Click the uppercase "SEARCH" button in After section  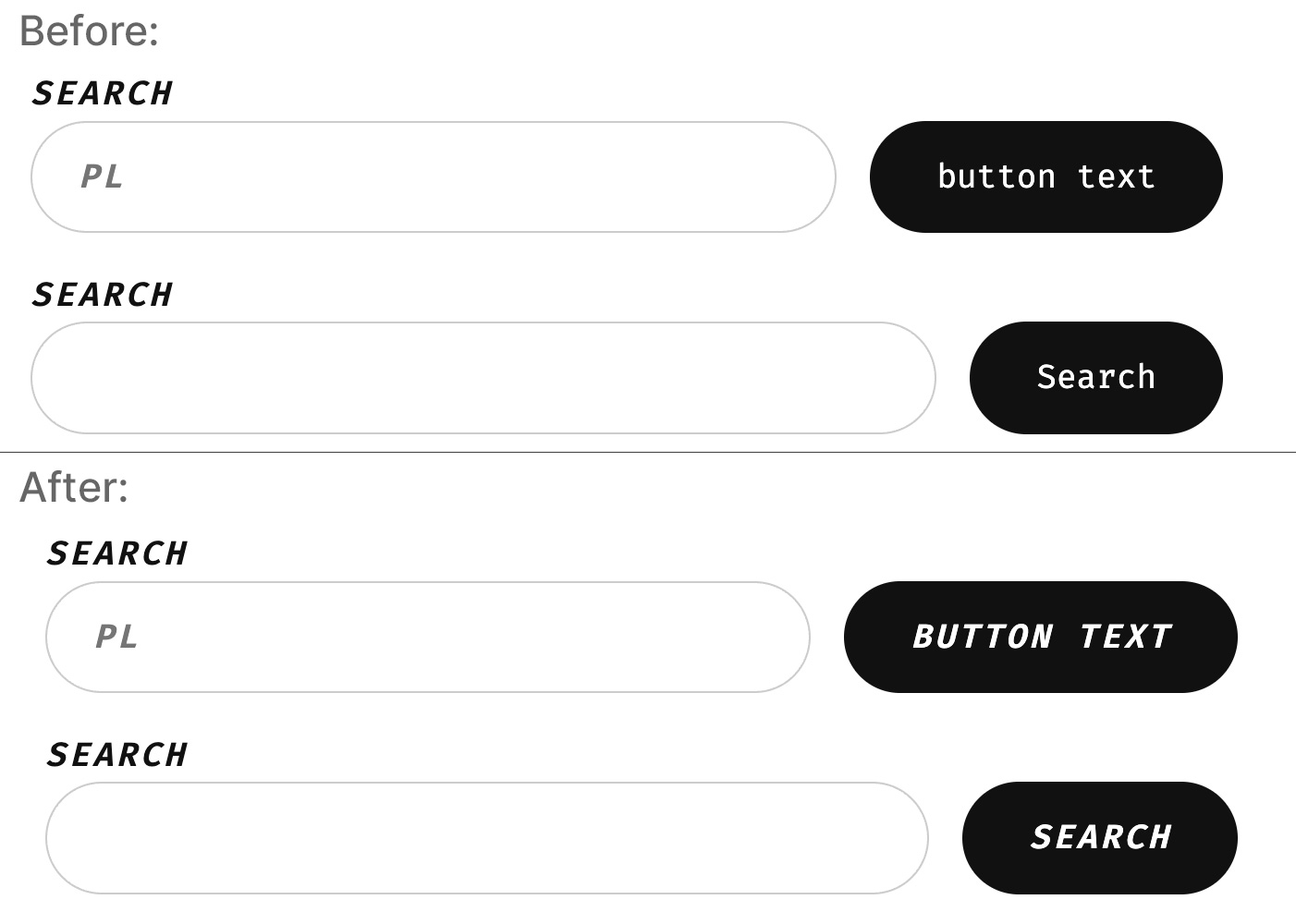[x=1098, y=837]
